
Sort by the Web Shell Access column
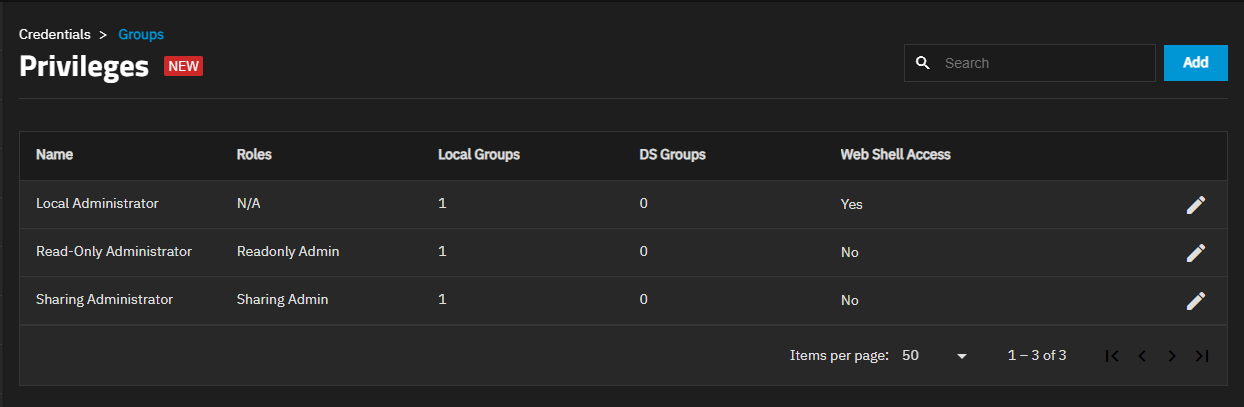pyautogui.click(x=896, y=155)
